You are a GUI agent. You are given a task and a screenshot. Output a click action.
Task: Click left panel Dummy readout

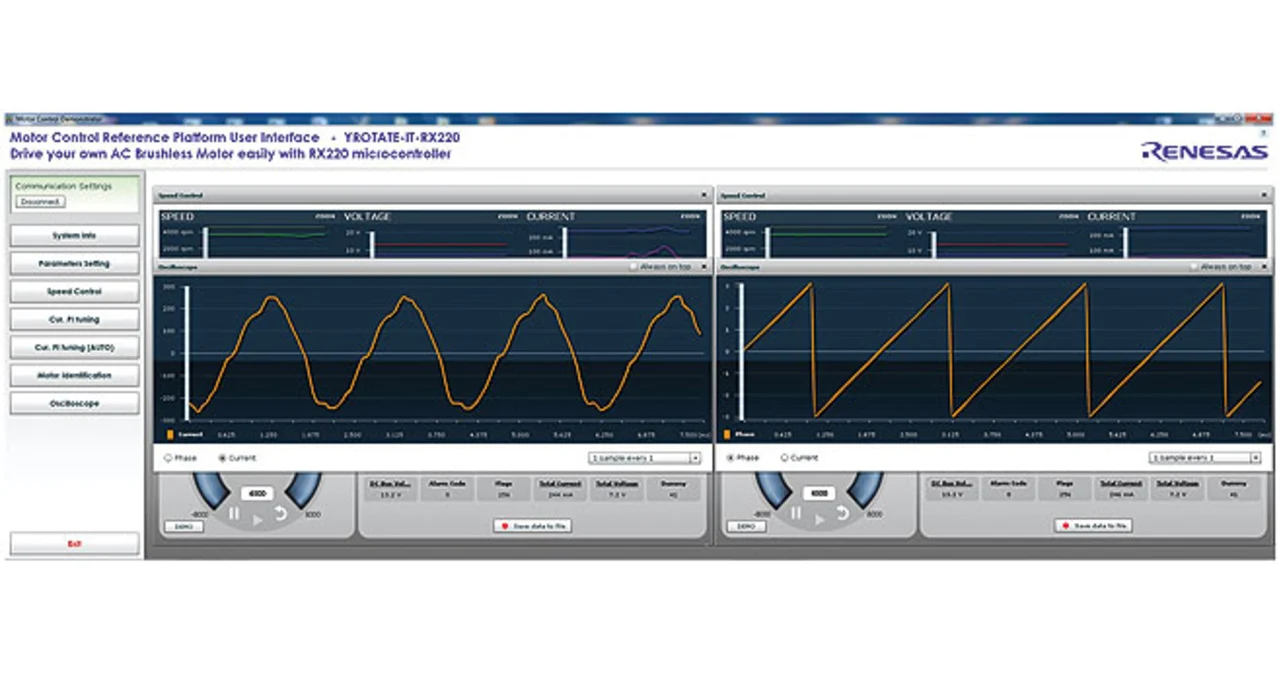(x=675, y=488)
